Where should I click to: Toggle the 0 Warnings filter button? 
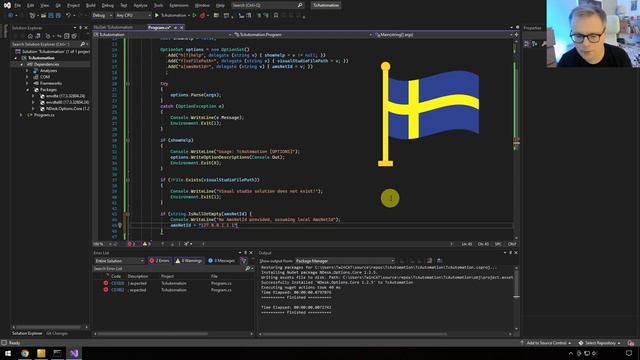[x=189, y=261]
